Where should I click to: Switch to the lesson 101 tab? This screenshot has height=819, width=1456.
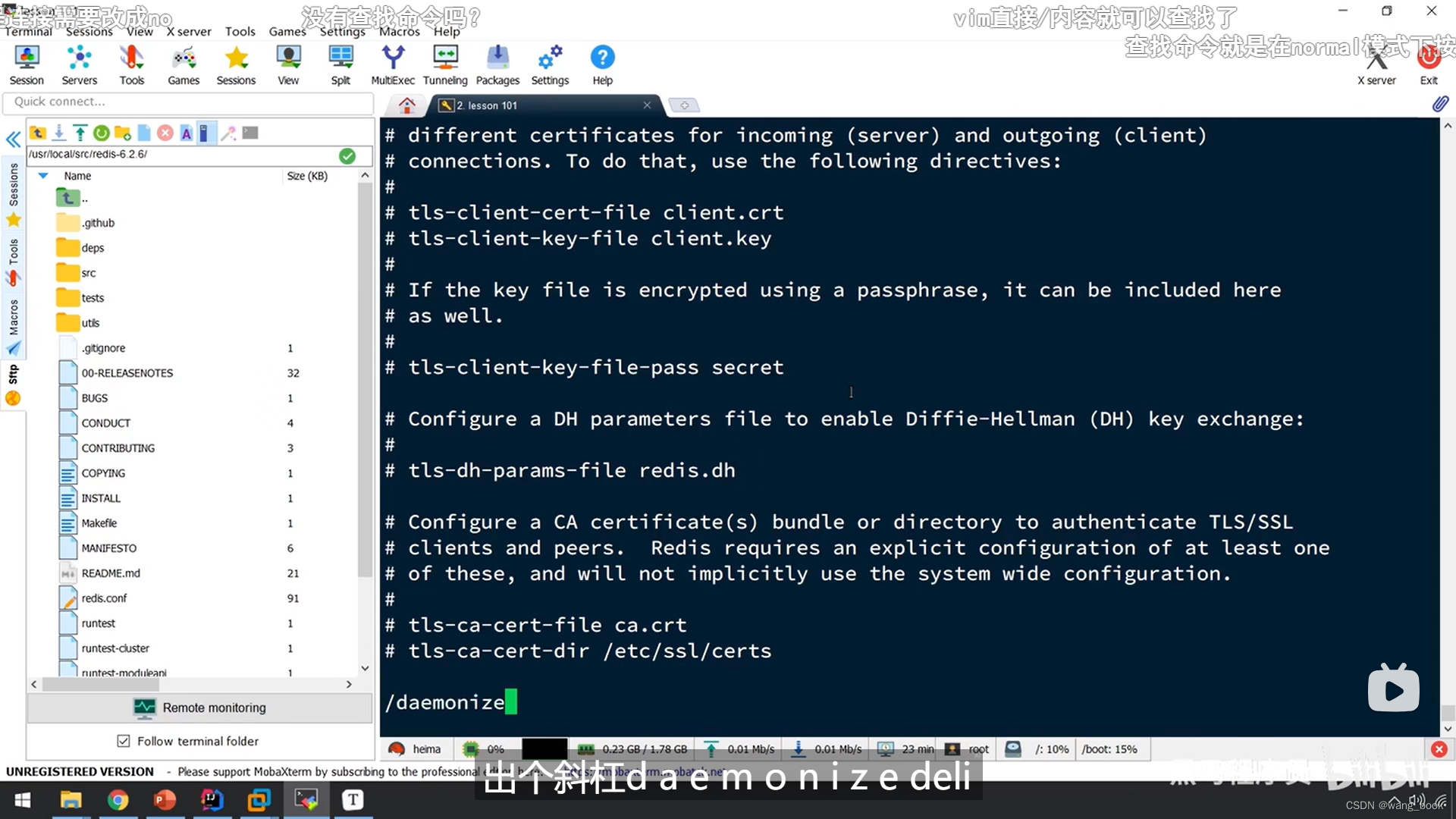[x=493, y=105]
